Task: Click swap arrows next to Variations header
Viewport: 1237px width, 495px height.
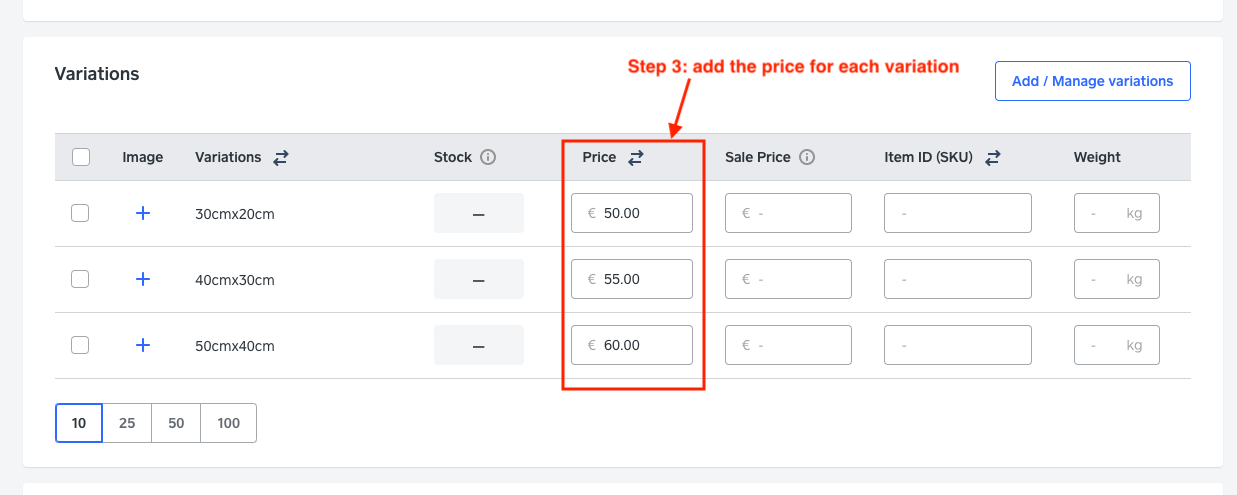Action: [281, 157]
